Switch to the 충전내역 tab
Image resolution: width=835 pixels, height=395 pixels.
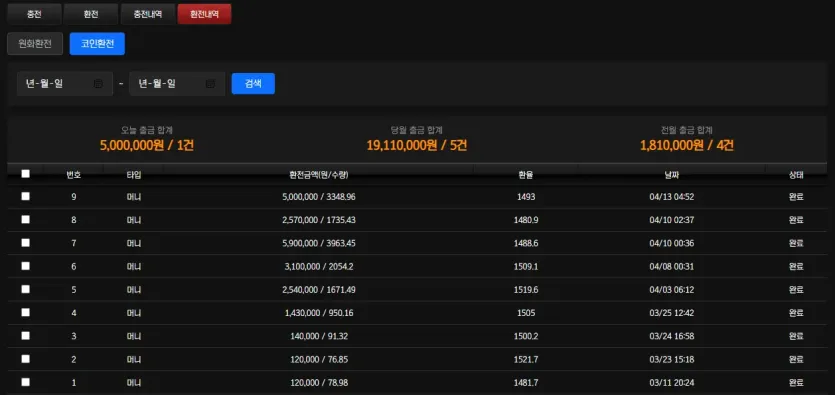coord(148,14)
